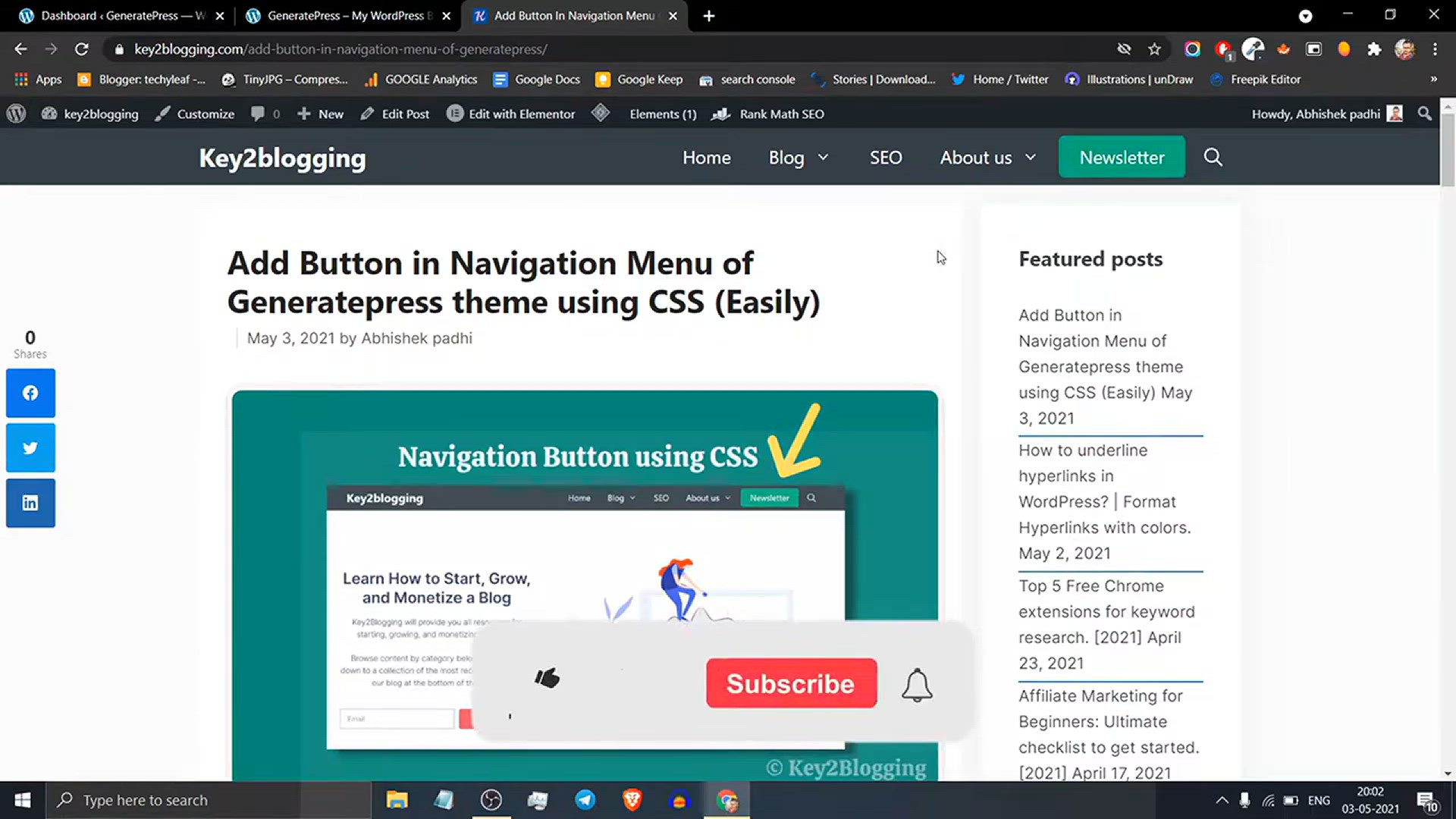Click the browser address bar
Image resolution: width=1456 pixels, height=819 pixels.
click(607, 49)
